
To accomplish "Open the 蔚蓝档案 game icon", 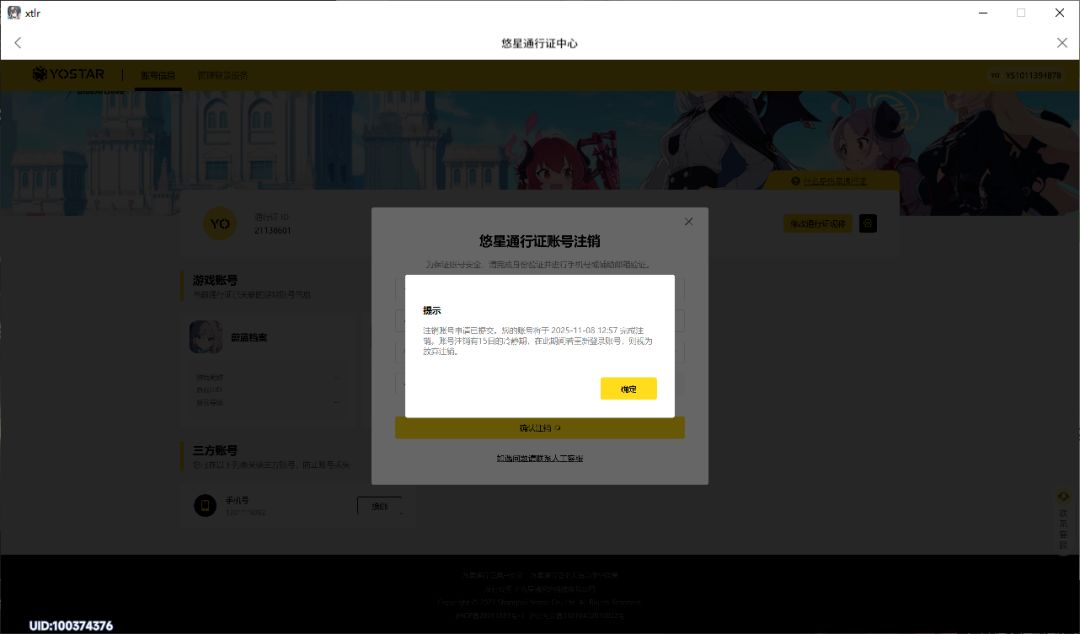I will pyautogui.click(x=205, y=337).
